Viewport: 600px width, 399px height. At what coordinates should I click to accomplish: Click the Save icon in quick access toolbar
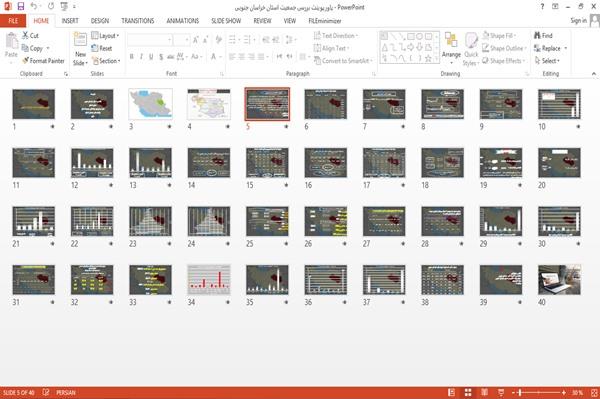click(x=21, y=6)
